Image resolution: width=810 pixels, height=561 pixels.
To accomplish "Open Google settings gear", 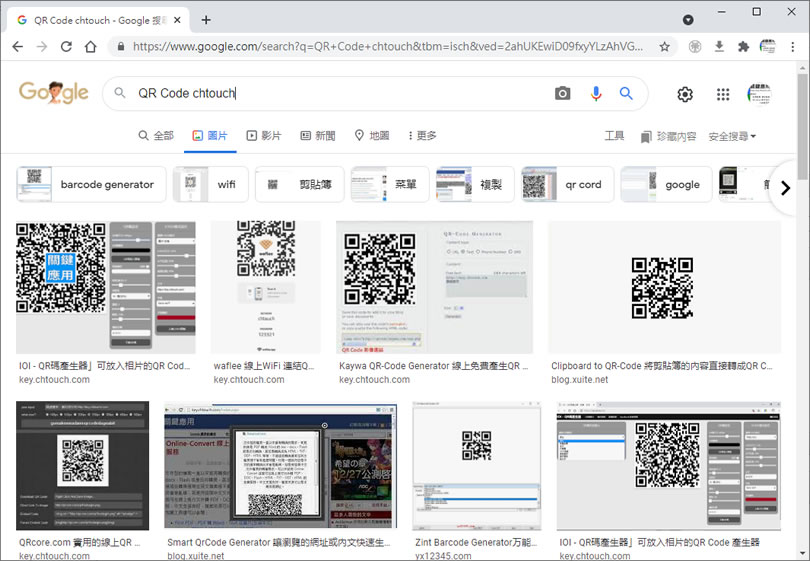I will [x=685, y=95].
